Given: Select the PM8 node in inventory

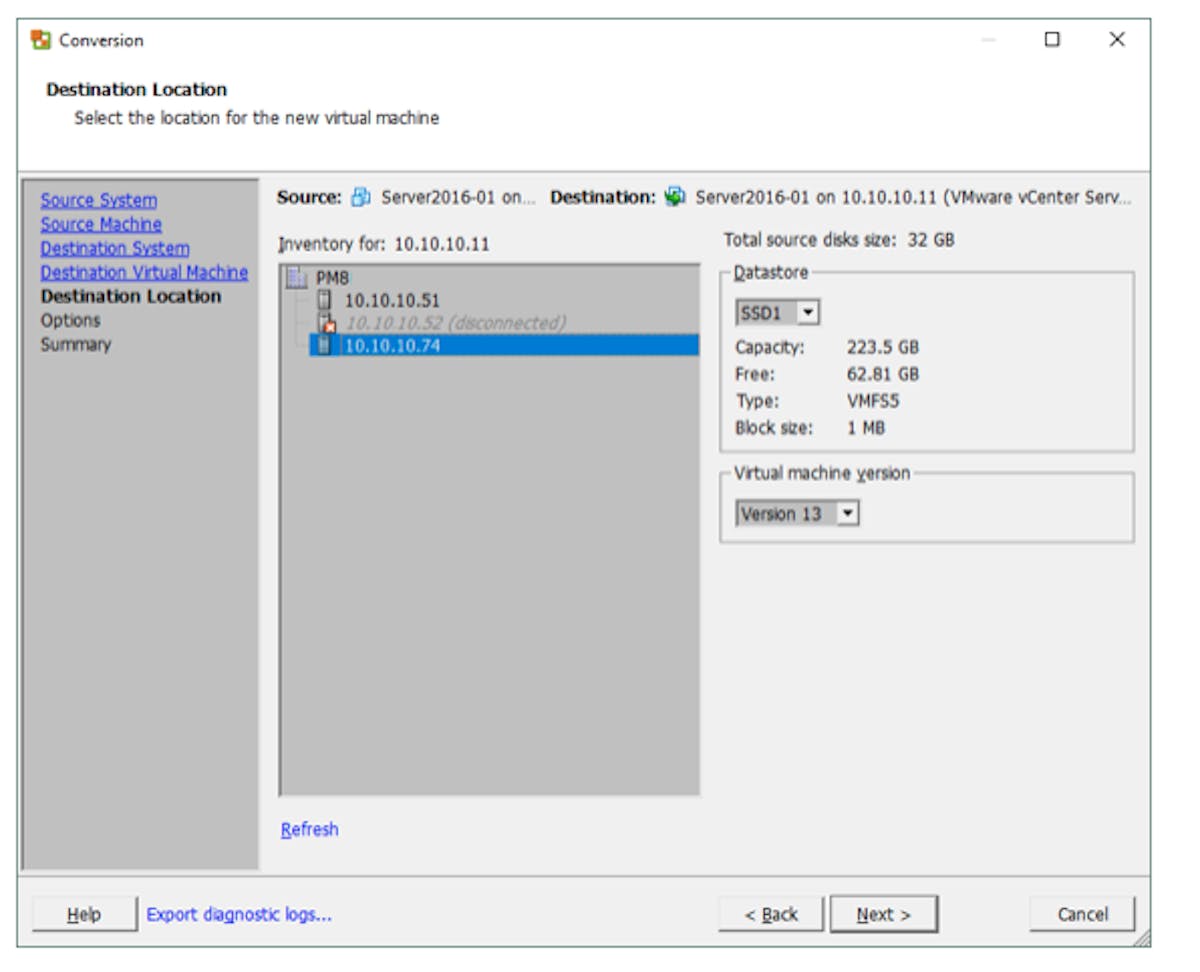Looking at the screenshot, I should tap(332, 278).
